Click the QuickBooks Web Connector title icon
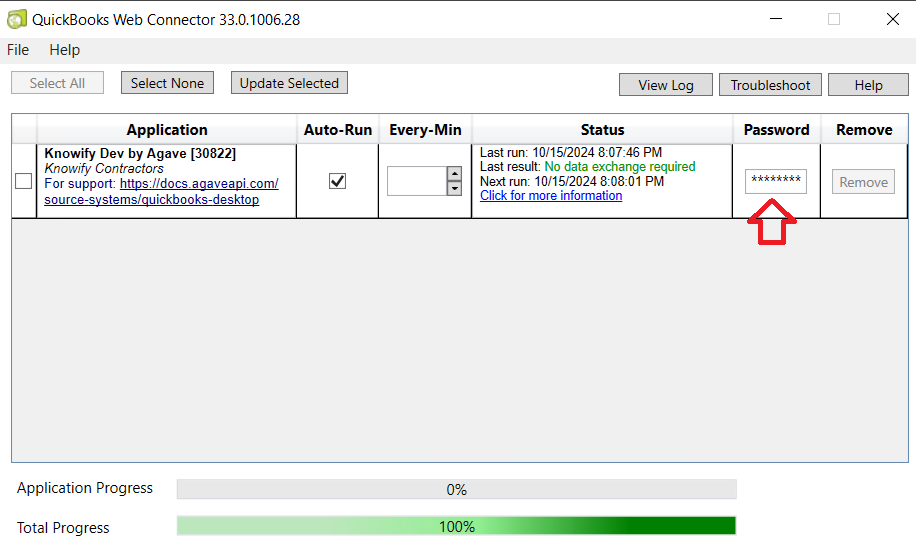Screen dimensions: 916x545 (16, 19)
